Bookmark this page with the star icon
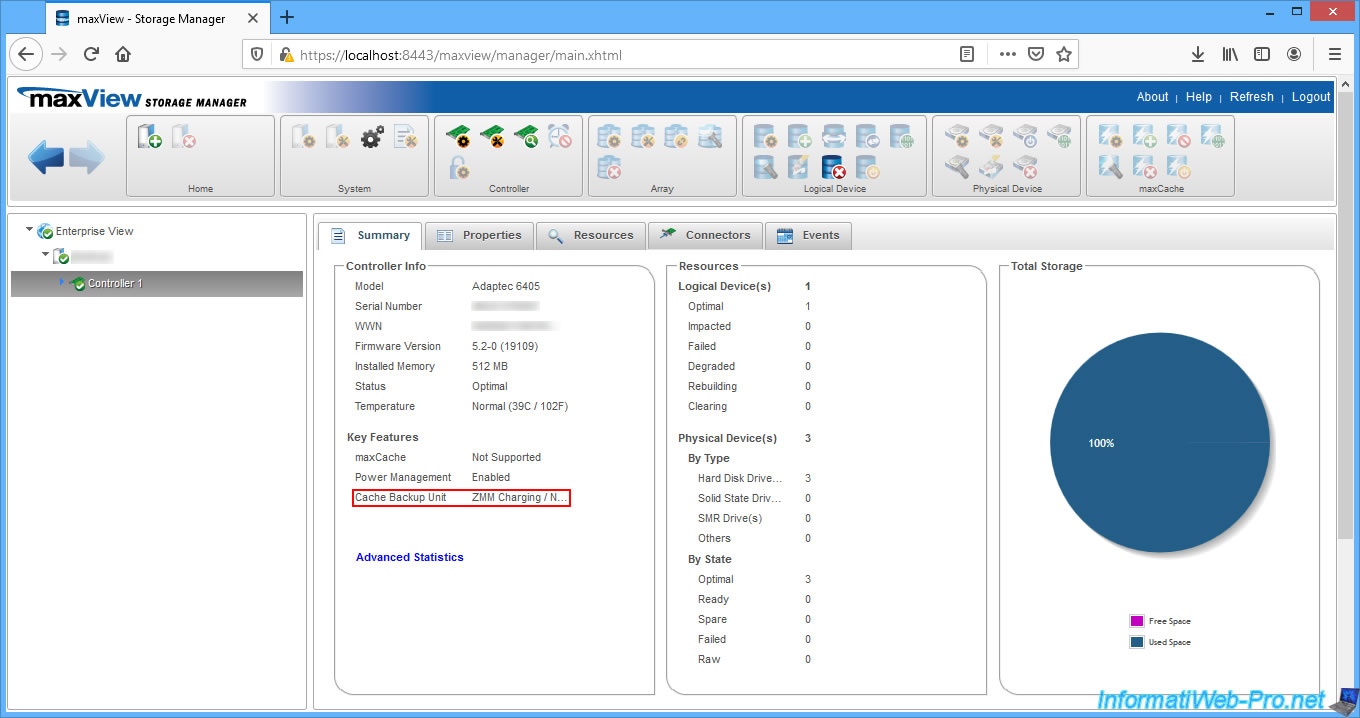 [1064, 55]
